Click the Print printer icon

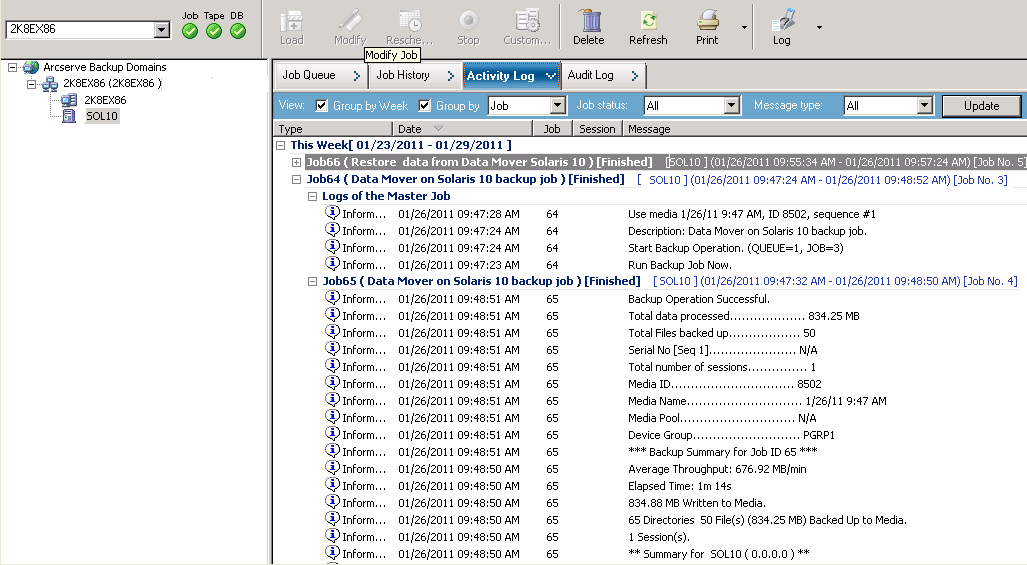pos(707,21)
